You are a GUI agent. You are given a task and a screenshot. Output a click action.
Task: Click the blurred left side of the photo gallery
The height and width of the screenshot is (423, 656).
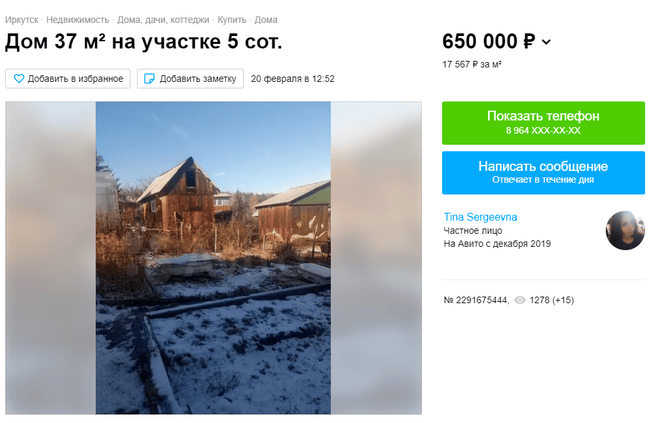point(51,258)
